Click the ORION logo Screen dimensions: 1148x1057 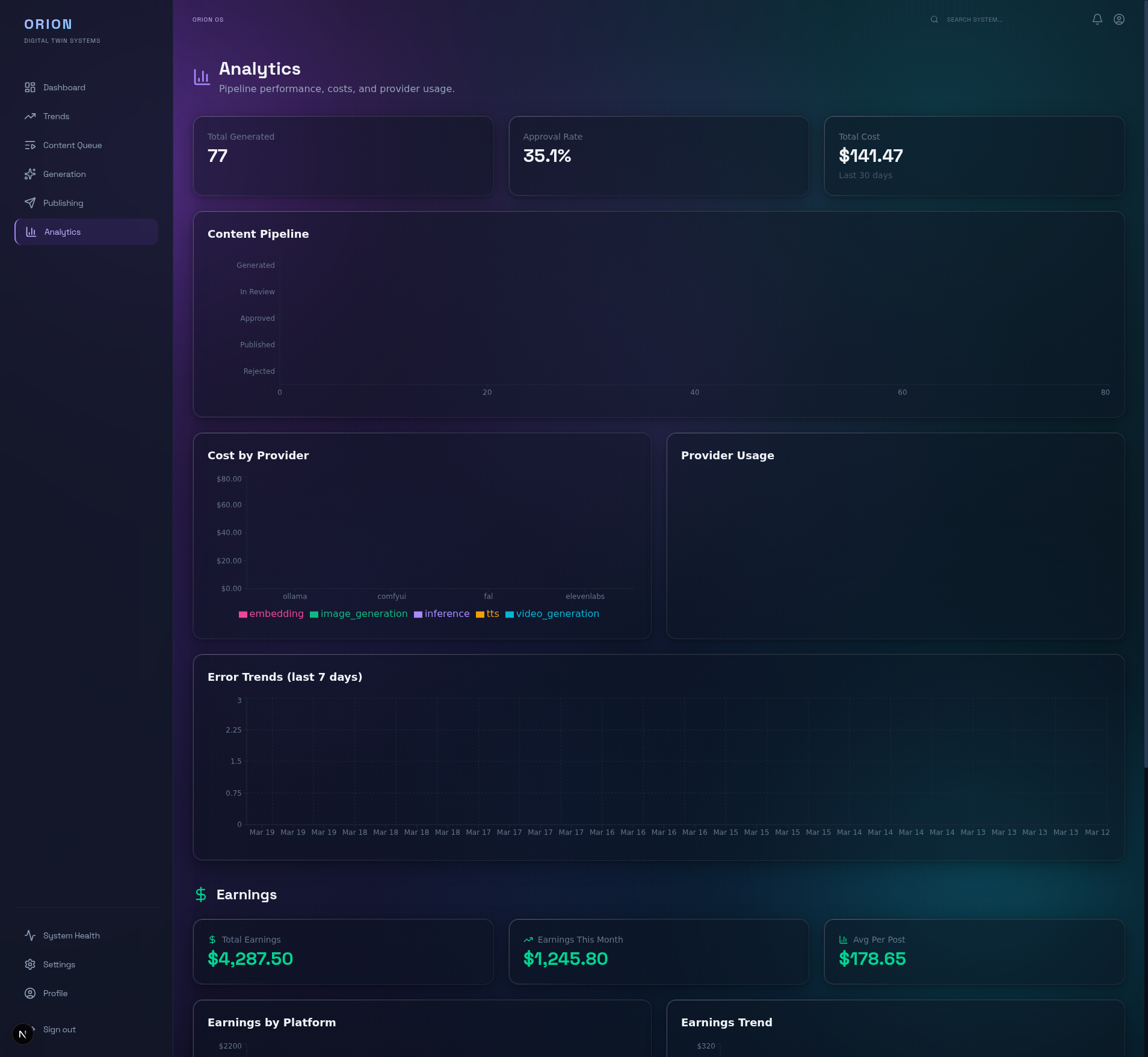coord(48,24)
